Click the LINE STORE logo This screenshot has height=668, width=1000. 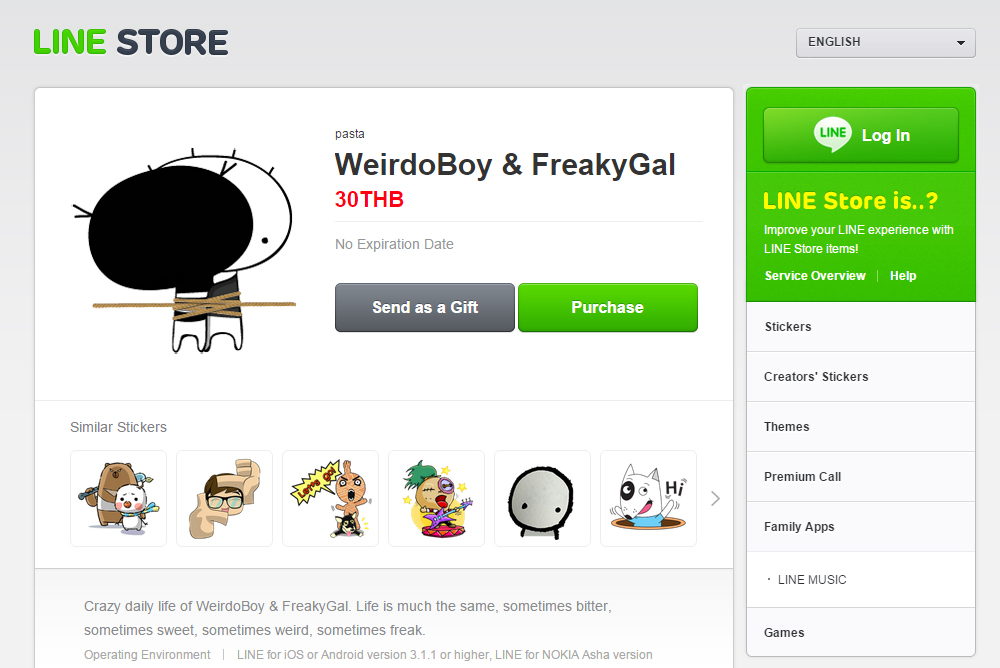[131, 42]
